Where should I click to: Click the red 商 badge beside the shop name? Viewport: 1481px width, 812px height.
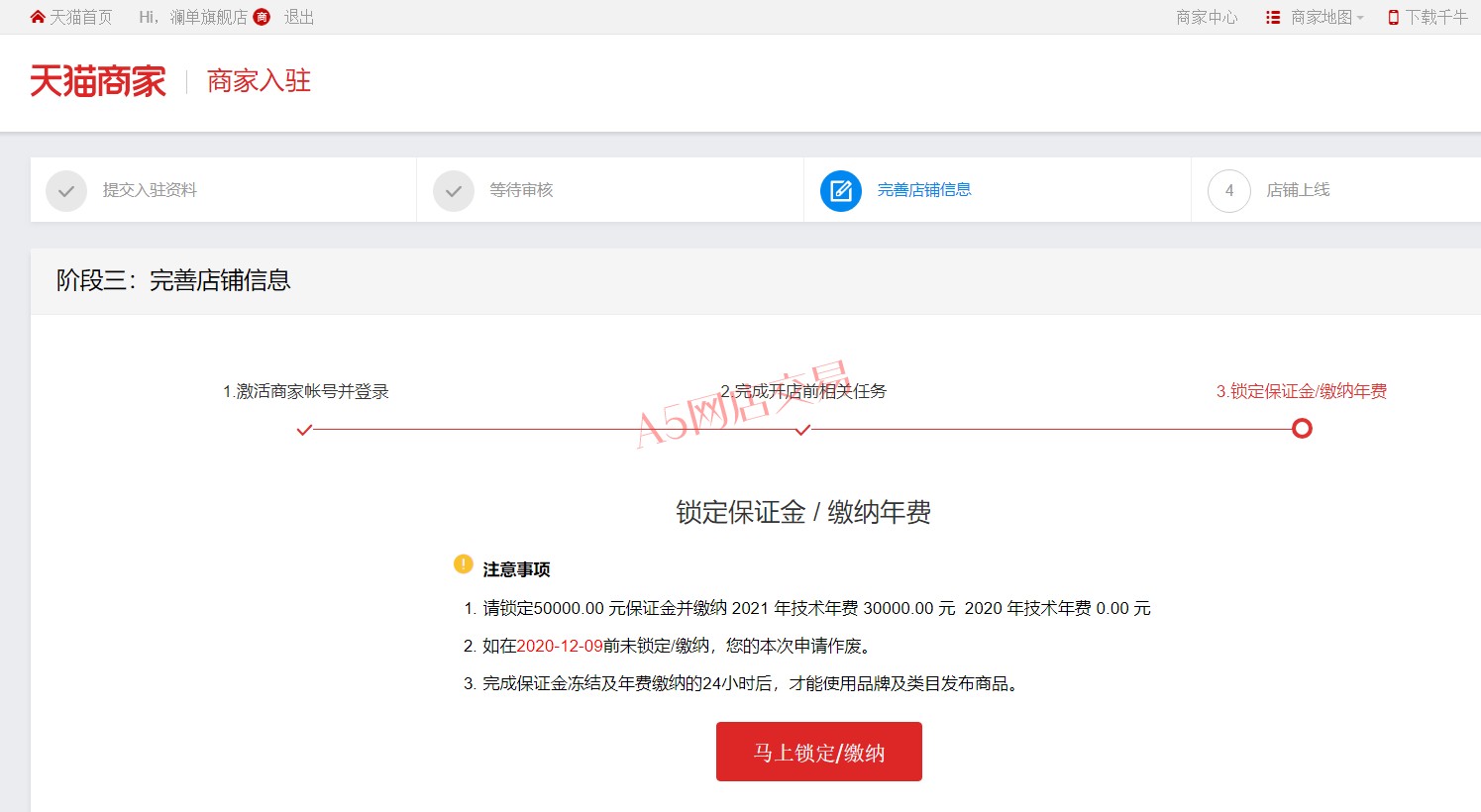tap(262, 17)
